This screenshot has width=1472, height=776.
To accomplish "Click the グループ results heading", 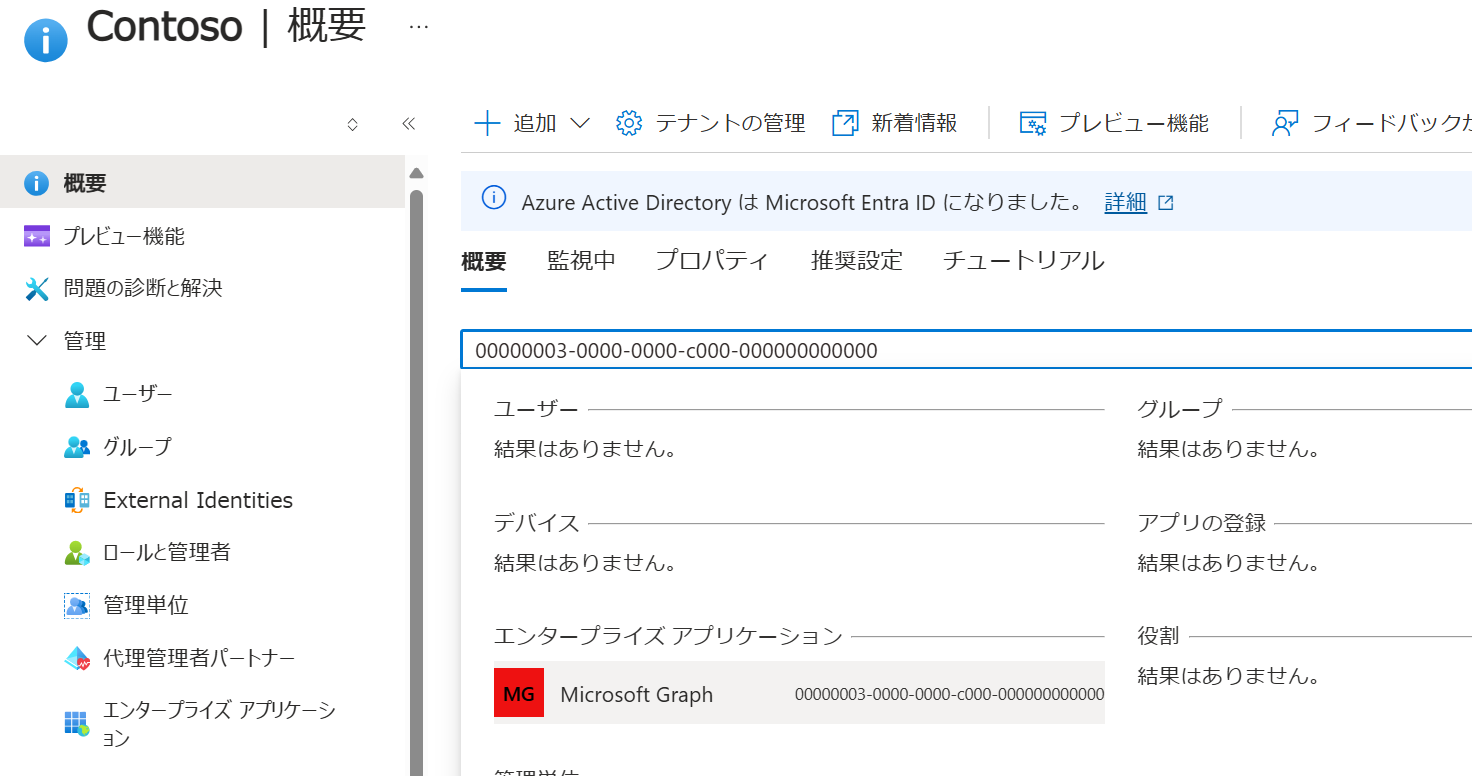I will click(1179, 409).
